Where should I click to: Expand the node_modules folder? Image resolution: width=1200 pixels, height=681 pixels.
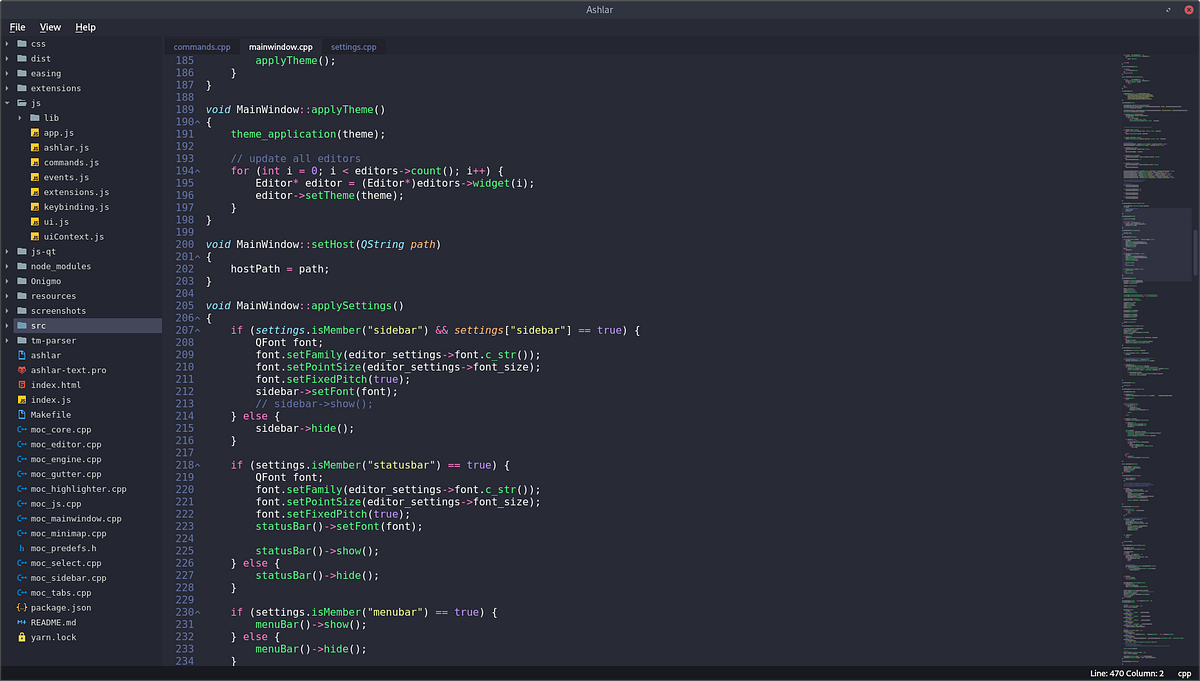click(8, 266)
